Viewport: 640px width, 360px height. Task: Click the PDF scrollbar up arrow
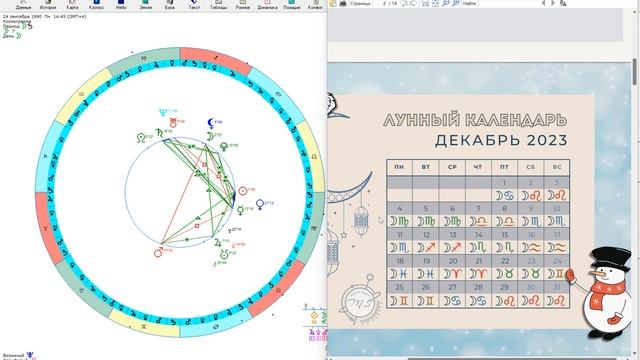pyautogui.click(x=636, y=11)
